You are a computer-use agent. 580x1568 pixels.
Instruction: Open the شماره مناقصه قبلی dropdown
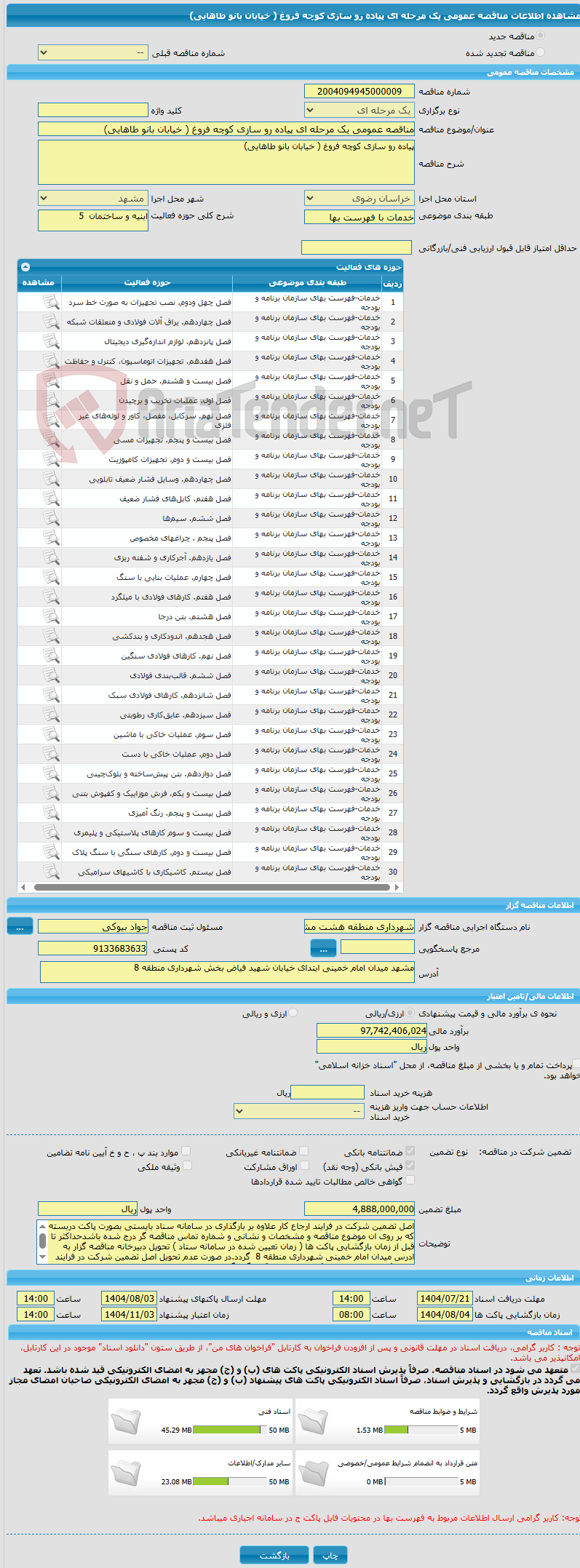click(x=93, y=53)
